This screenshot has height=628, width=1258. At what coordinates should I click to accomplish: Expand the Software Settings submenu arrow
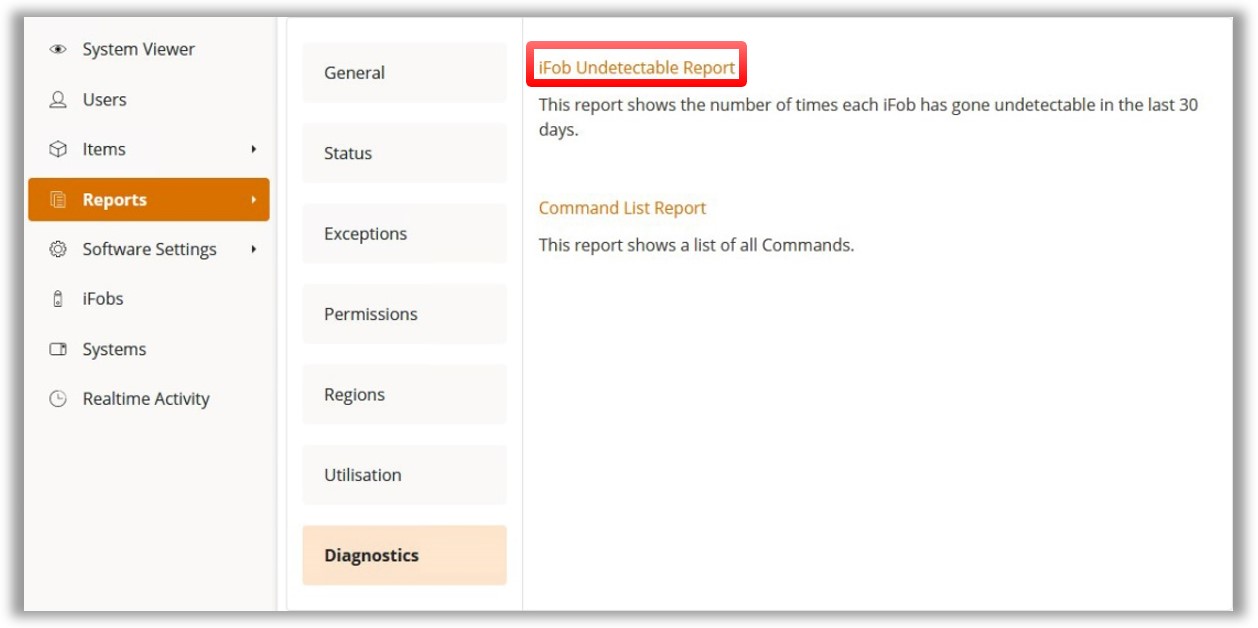(254, 249)
